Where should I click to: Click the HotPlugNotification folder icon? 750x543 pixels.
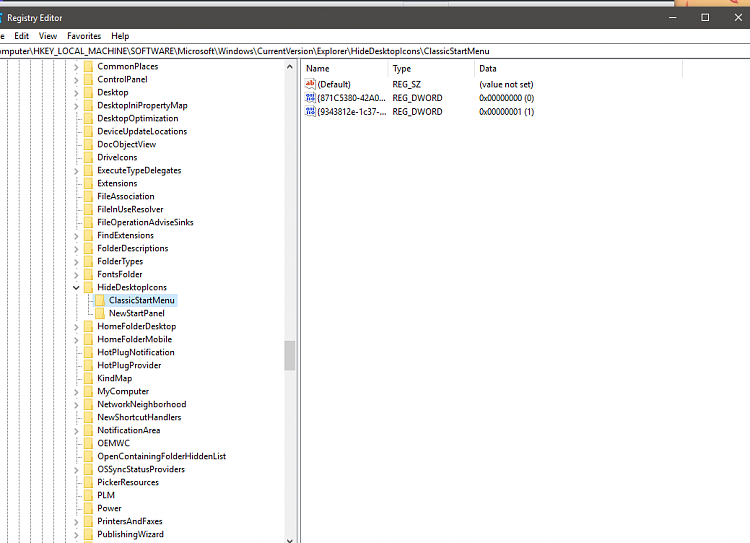88,352
